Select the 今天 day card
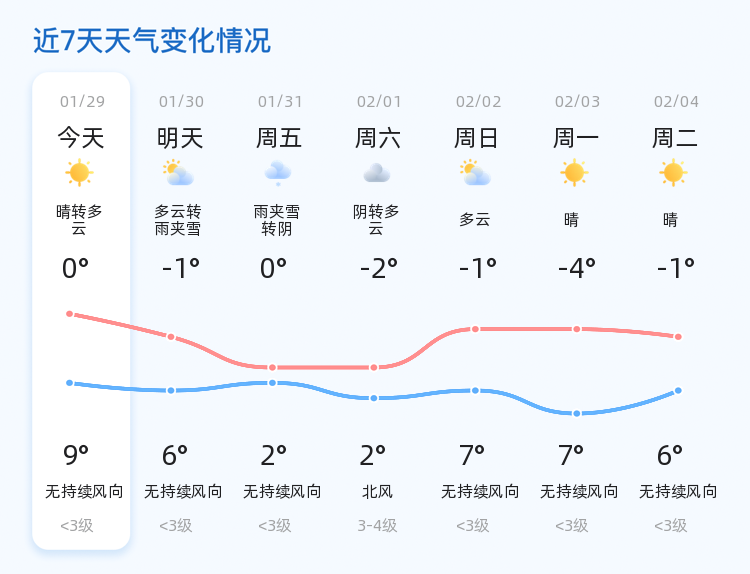The image size is (750, 574). tap(81, 310)
